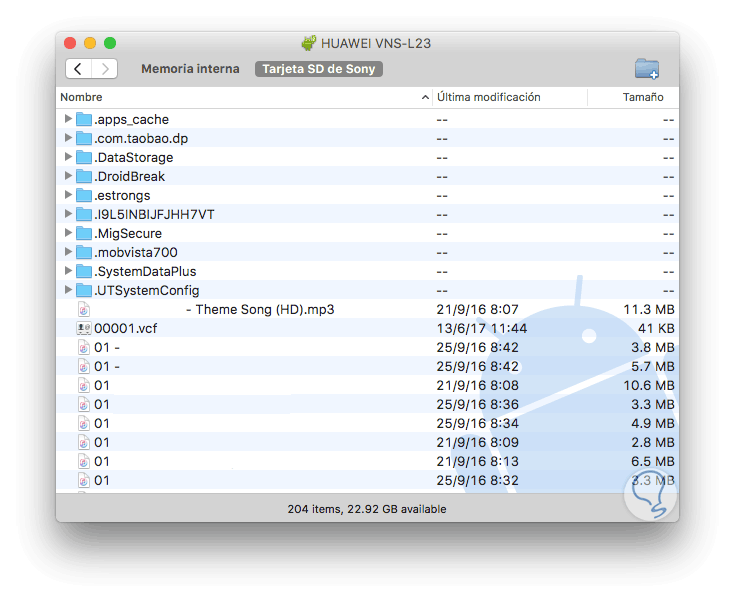Select the Tarjeta SD de Sony tab
735x602 pixels.
tap(319, 69)
